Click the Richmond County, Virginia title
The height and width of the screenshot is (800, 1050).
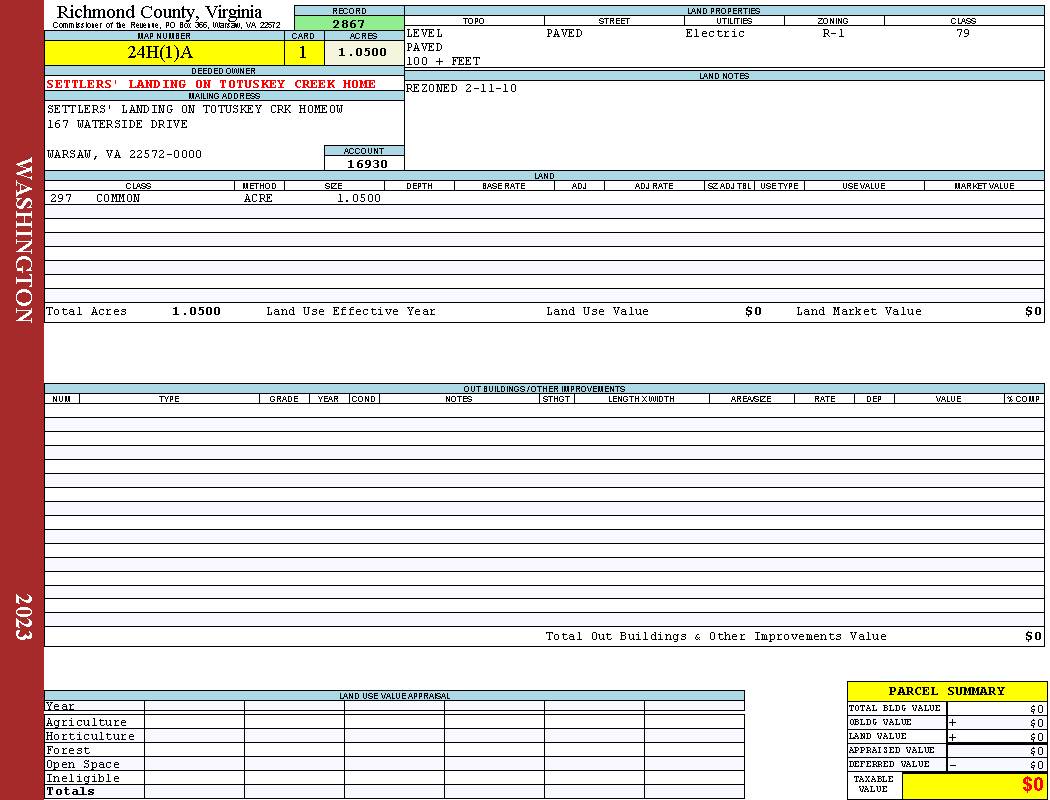tap(159, 11)
